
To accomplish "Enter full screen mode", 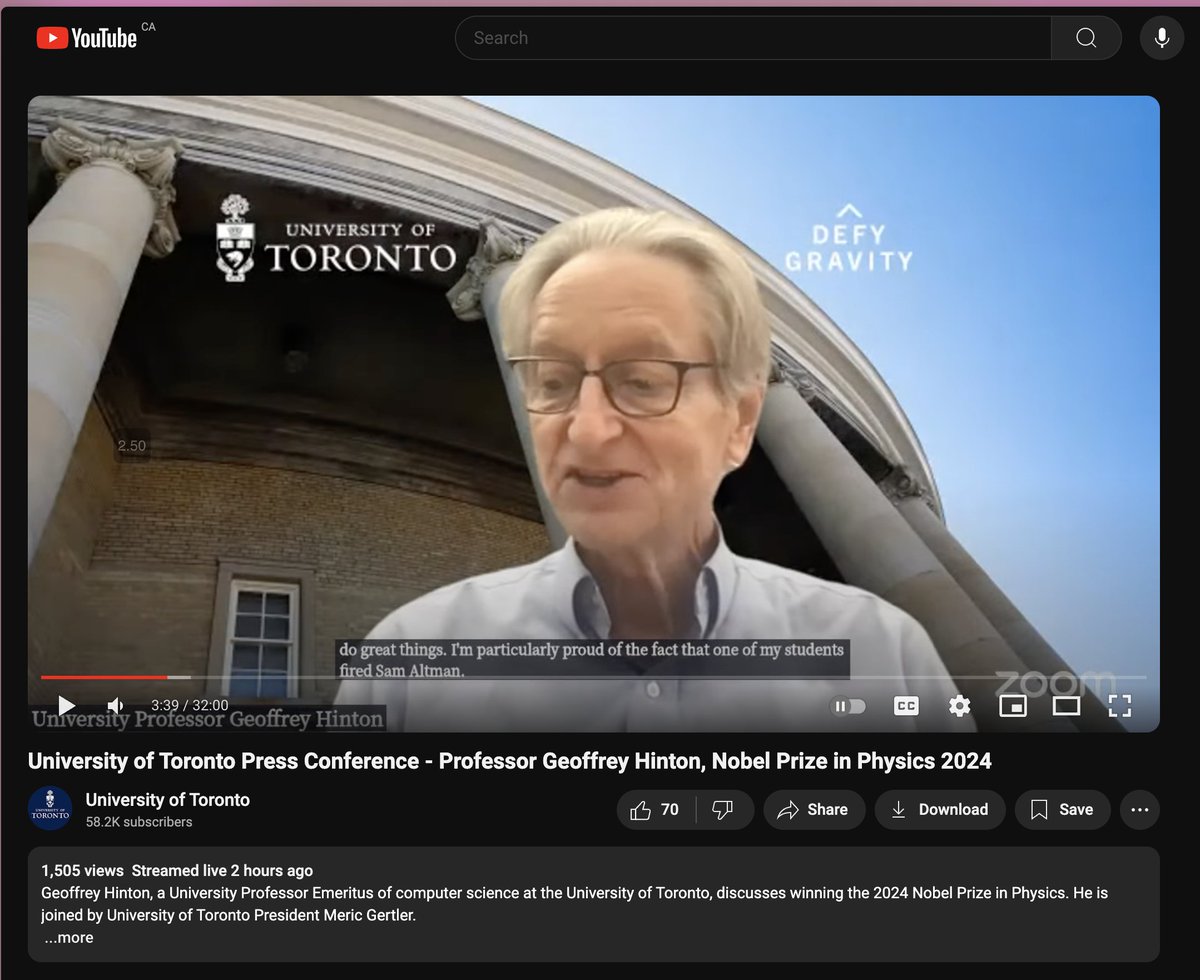I will click(x=1120, y=706).
